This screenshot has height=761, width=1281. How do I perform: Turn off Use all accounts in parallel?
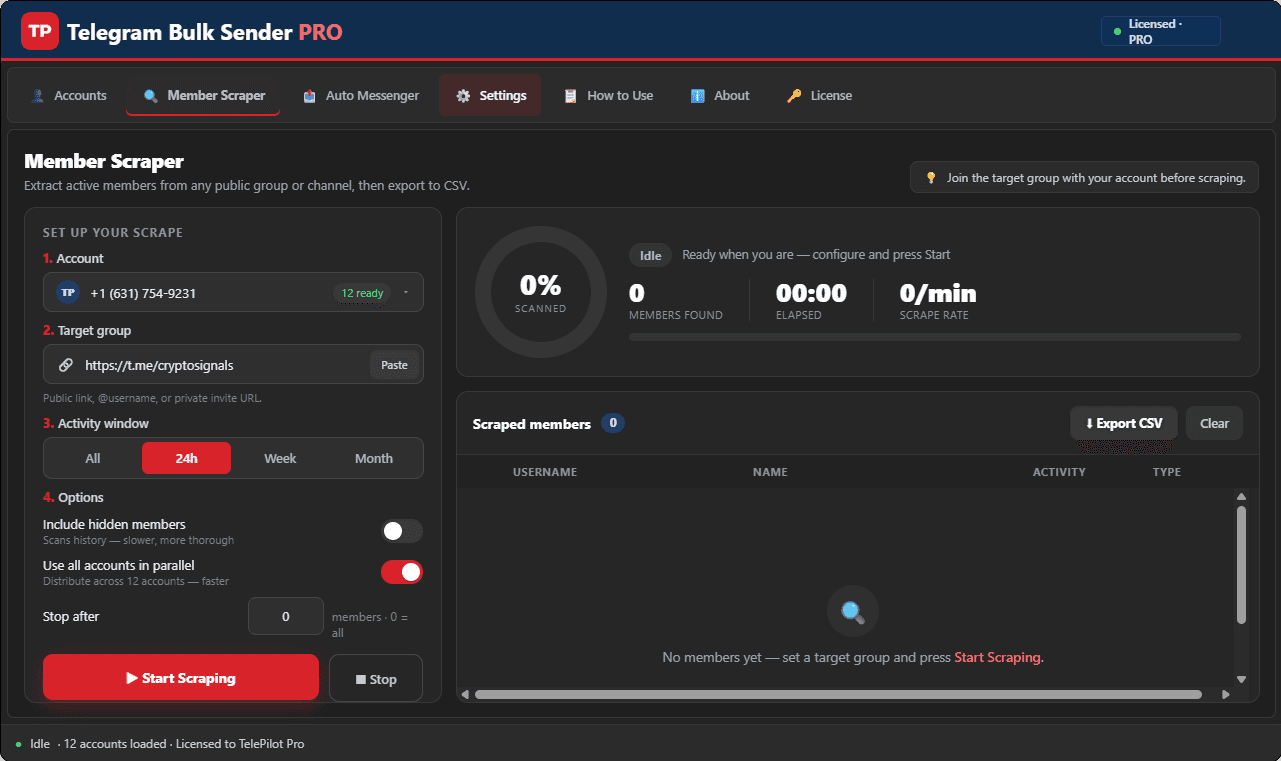402,572
